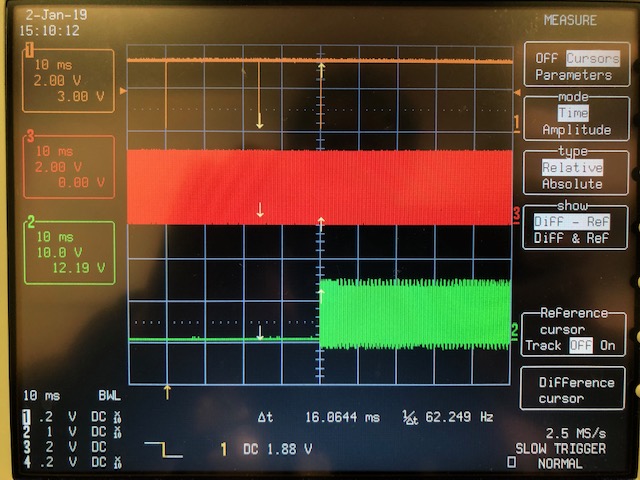Image resolution: width=640 pixels, height=480 pixels.
Task: Click the down arrow cursor on red trace
Action: (260, 210)
